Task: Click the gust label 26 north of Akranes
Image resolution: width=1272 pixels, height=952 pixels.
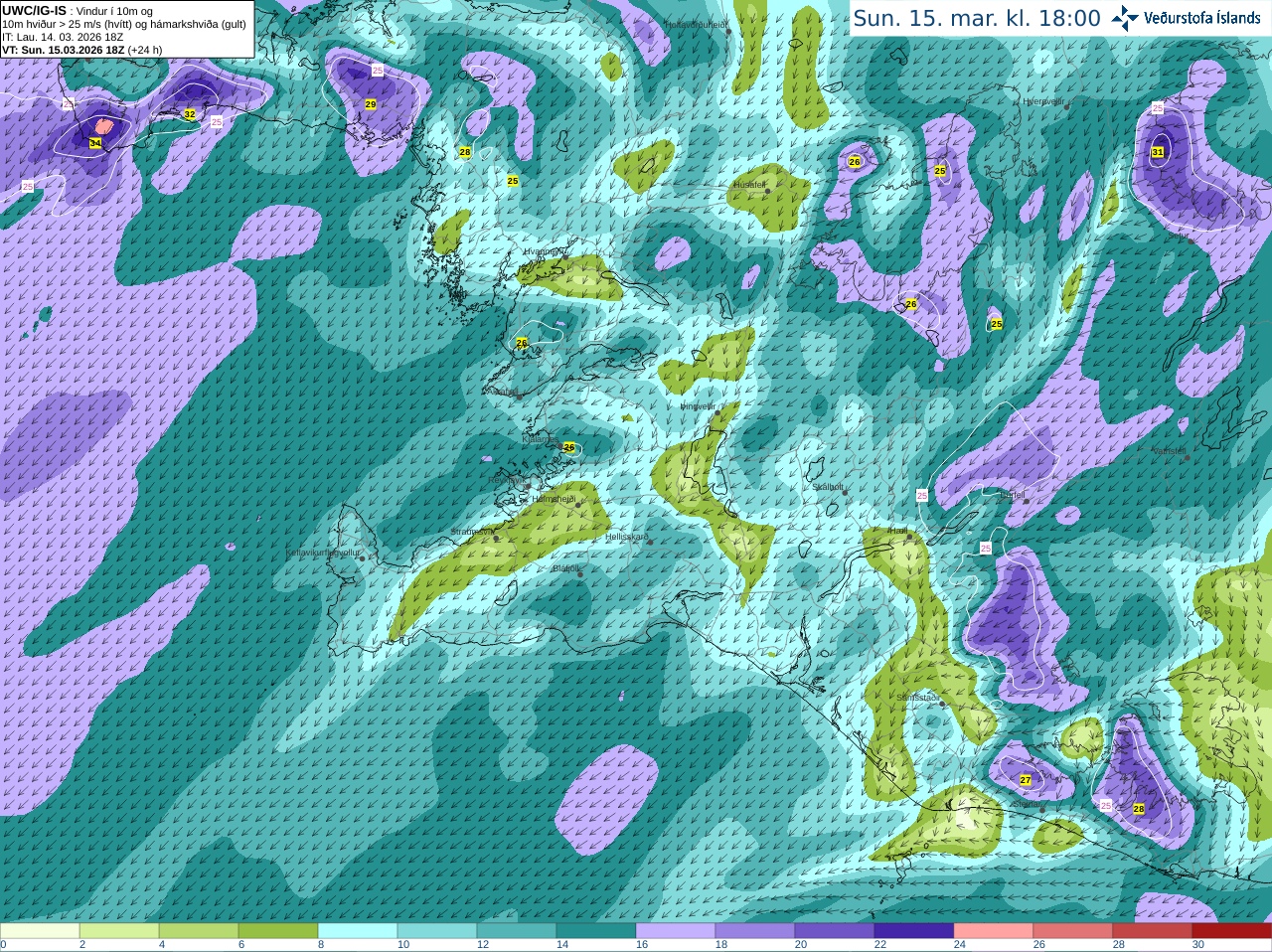Action: click(x=522, y=343)
